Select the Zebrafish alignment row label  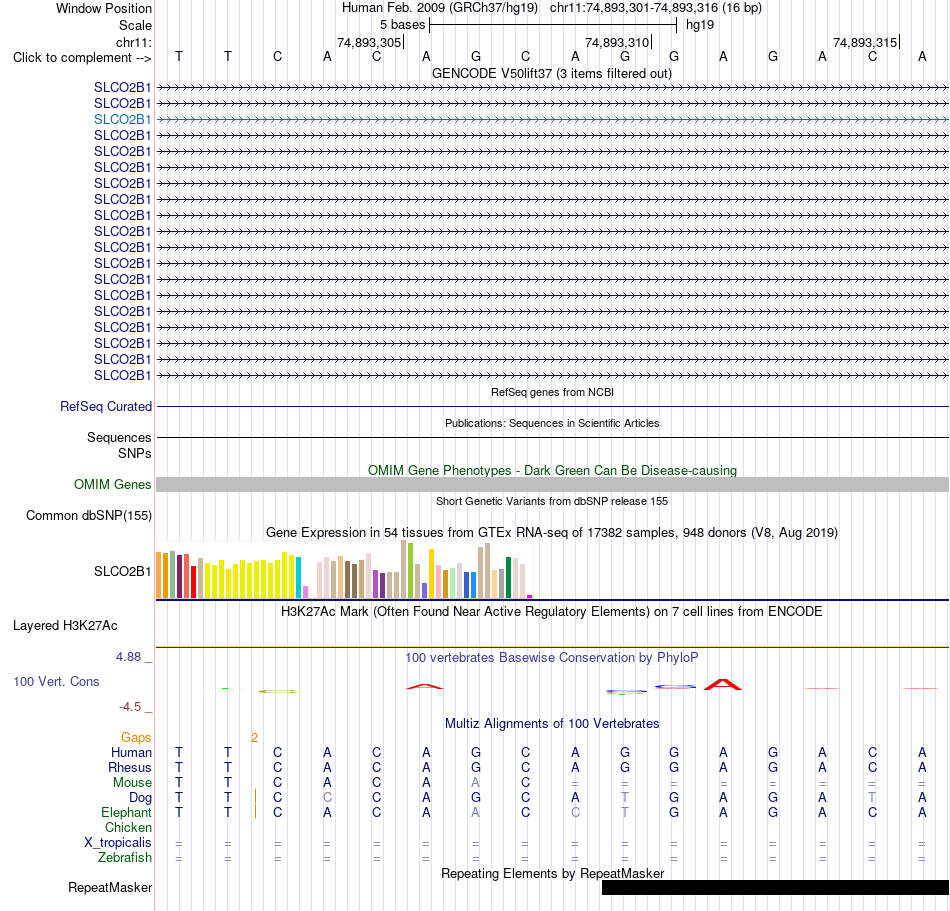click(125, 858)
